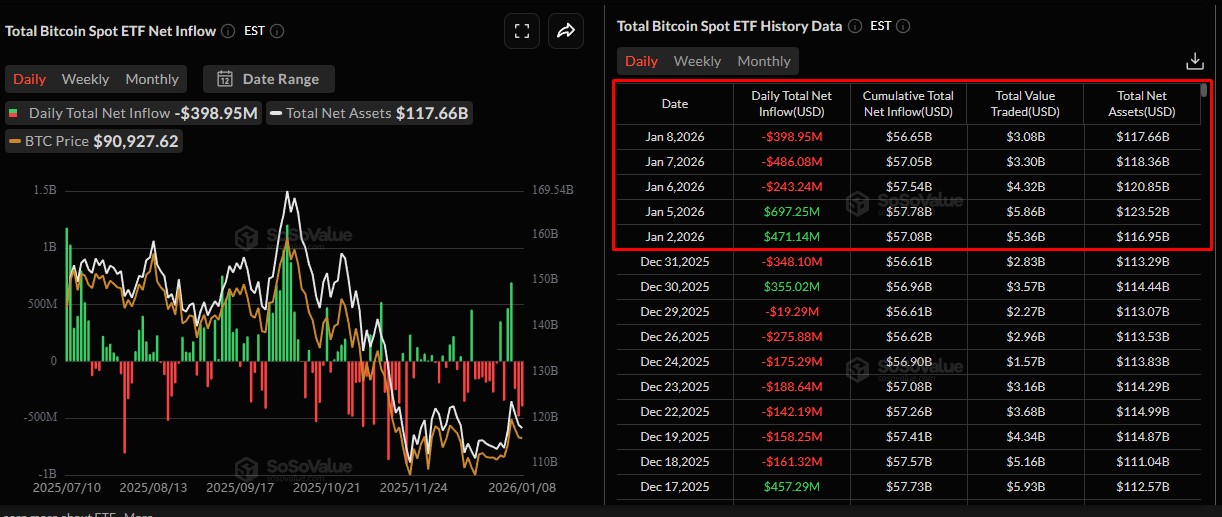Switch chart to Weekly view
The image size is (1222, 517).
(x=85, y=79)
